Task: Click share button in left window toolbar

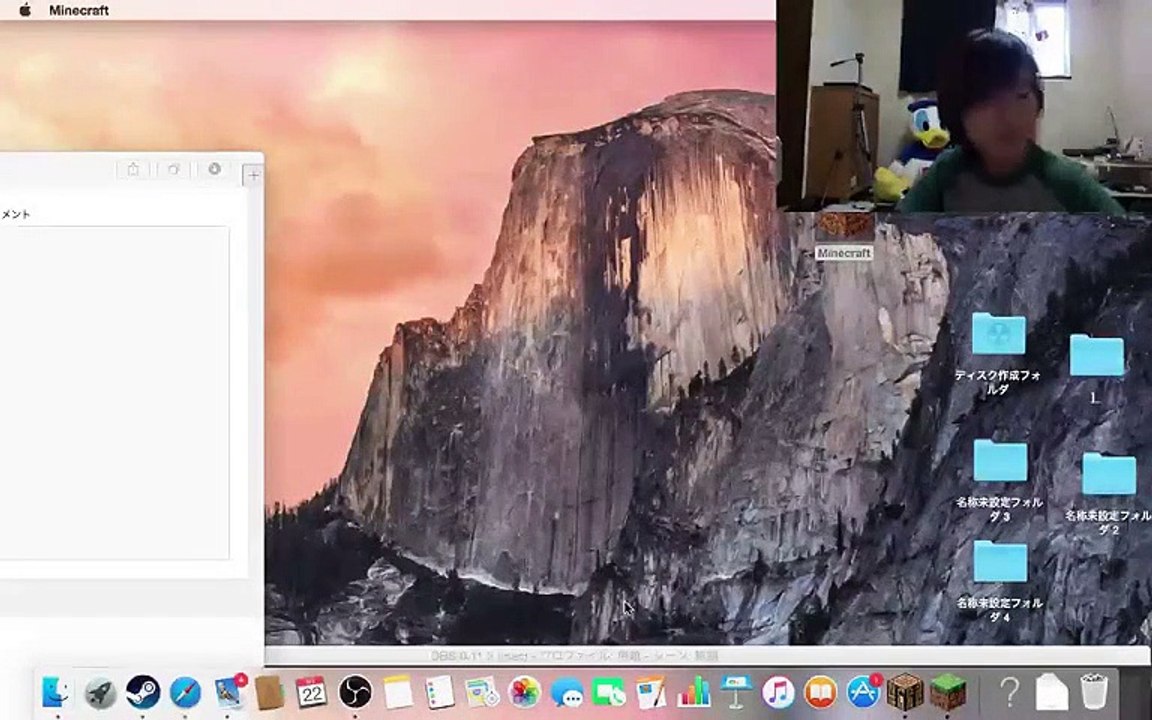Action: 133,170
